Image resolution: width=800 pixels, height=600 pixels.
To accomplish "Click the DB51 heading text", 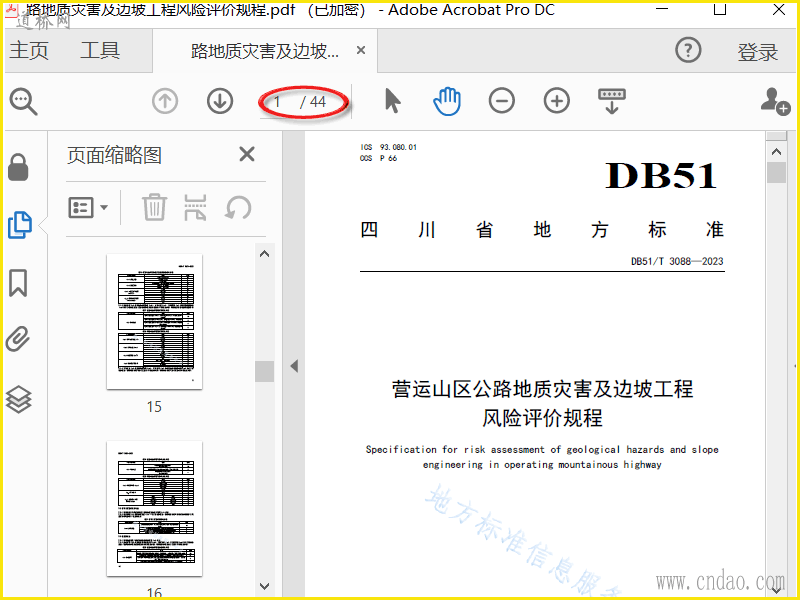I will tap(661, 176).
